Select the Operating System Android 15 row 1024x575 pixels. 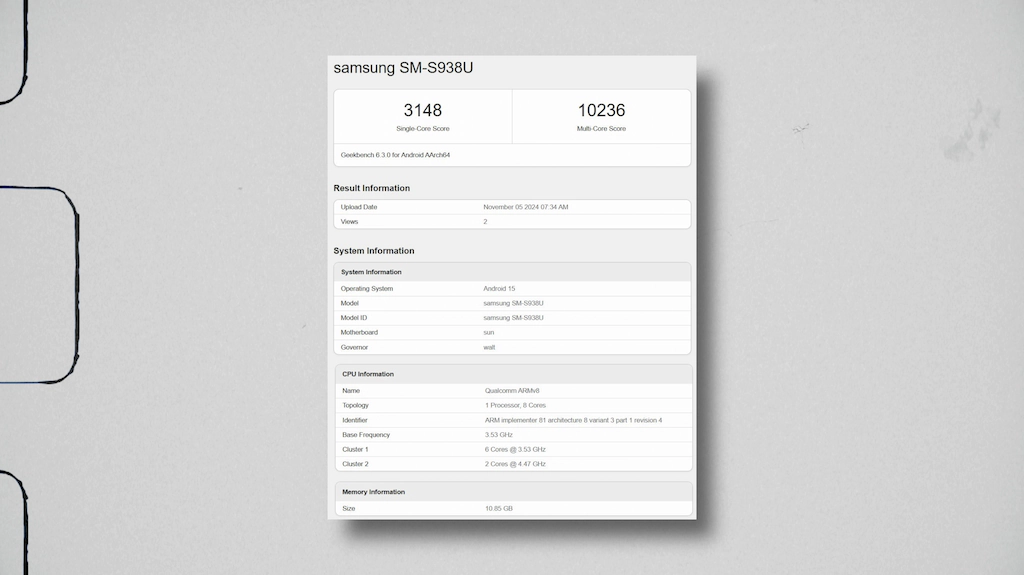(x=512, y=288)
